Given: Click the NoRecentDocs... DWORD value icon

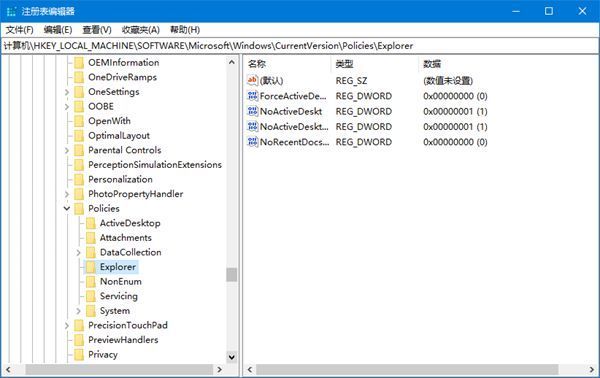Looking at the screenshot, I should tap(253, 142).
